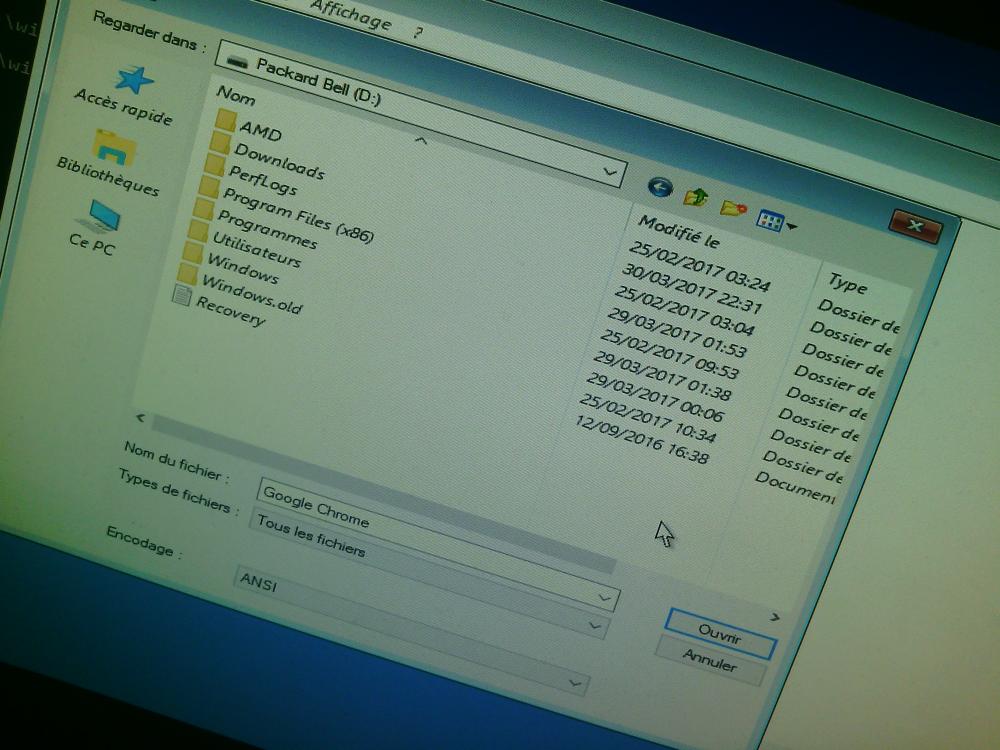This screenshot has height=750, width=1000.
Task: Close the open-file dialog
Action: click(915, 226)
